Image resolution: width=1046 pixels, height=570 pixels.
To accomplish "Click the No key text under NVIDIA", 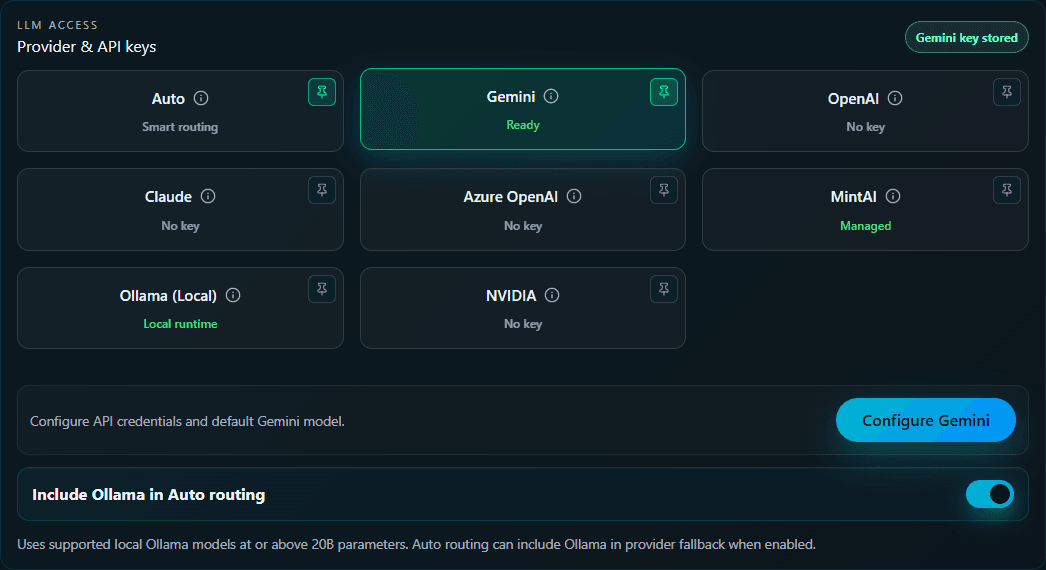I will pos(523,324).
